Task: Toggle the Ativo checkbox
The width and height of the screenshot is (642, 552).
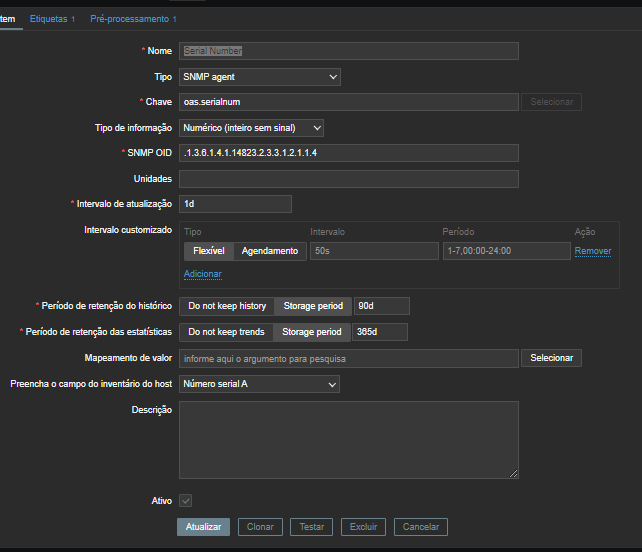Action: 186,500
